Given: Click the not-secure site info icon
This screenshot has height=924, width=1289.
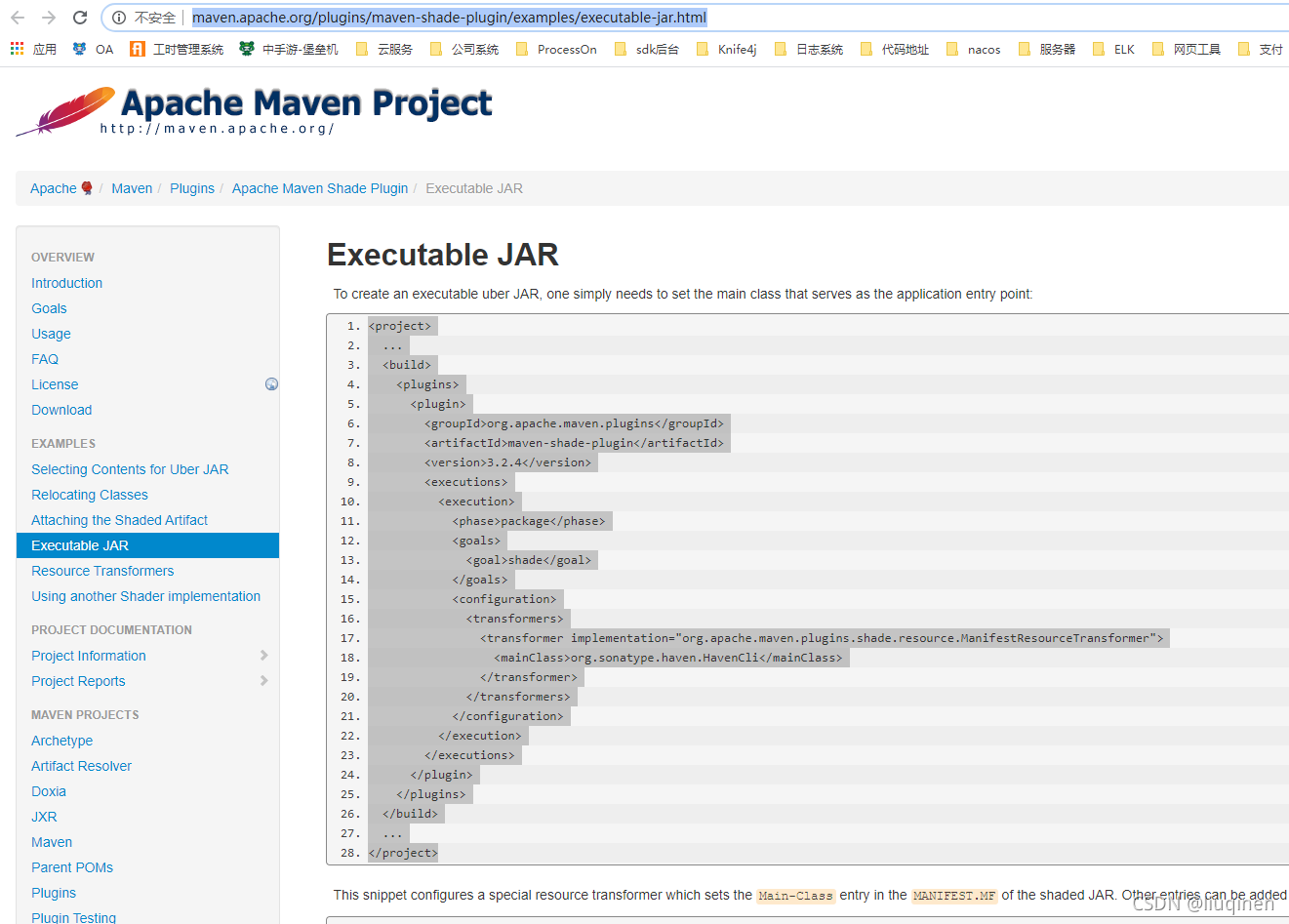Looking at the screenshot, I should [x=118, y=18].
